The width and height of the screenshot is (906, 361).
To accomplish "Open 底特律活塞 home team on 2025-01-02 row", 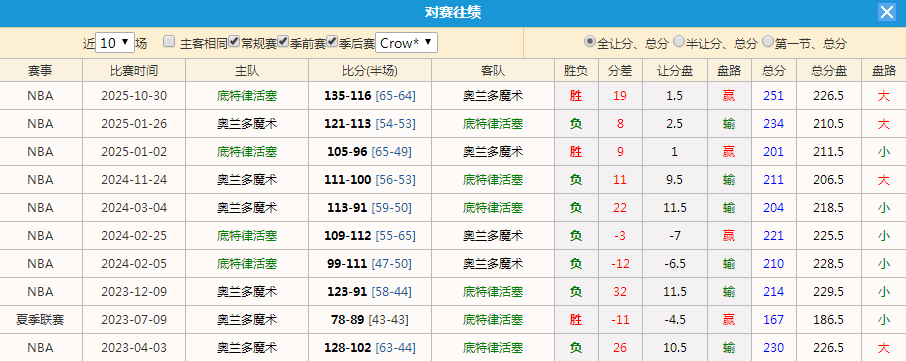I will coord(247,152).
